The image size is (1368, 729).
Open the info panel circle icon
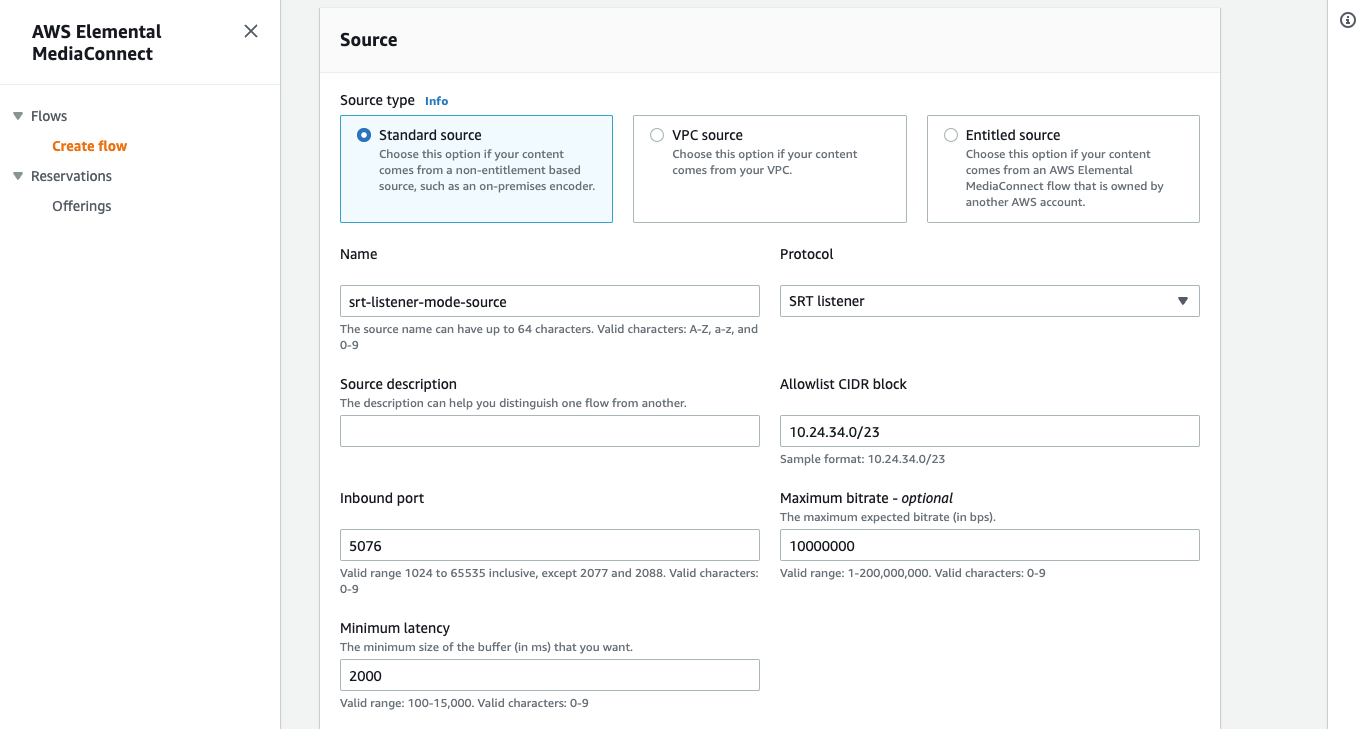tap(1347, 21)
